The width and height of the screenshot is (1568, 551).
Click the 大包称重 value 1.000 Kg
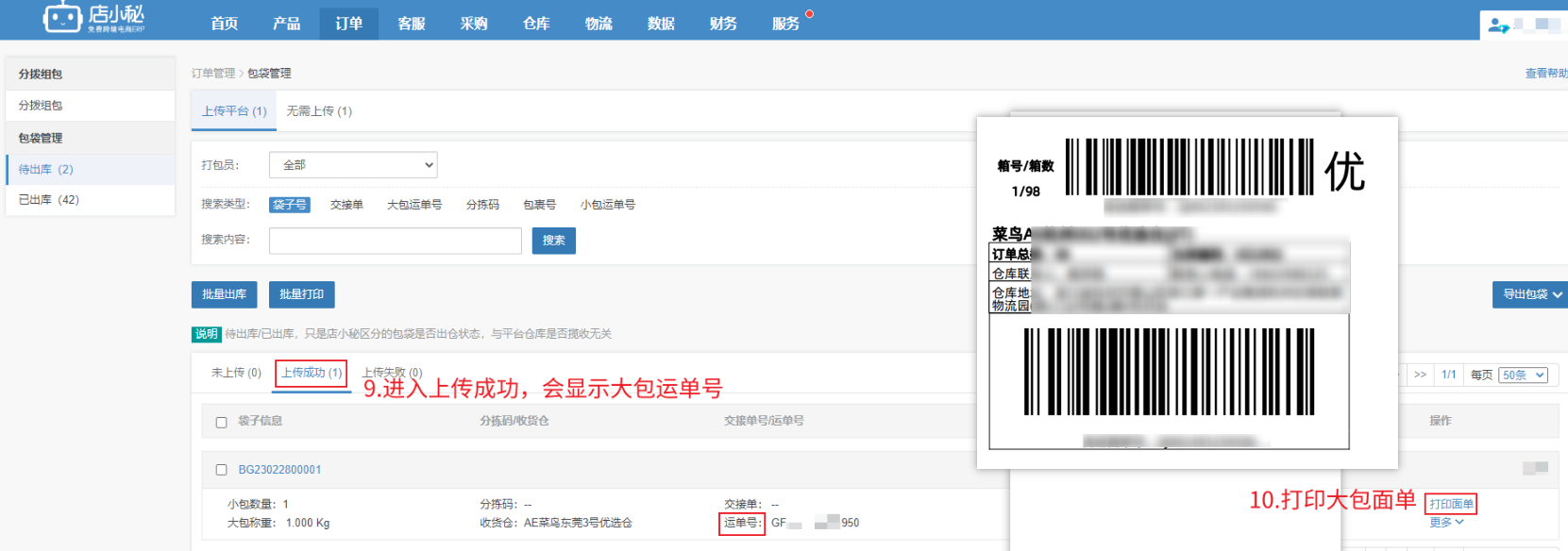(308, 523)
